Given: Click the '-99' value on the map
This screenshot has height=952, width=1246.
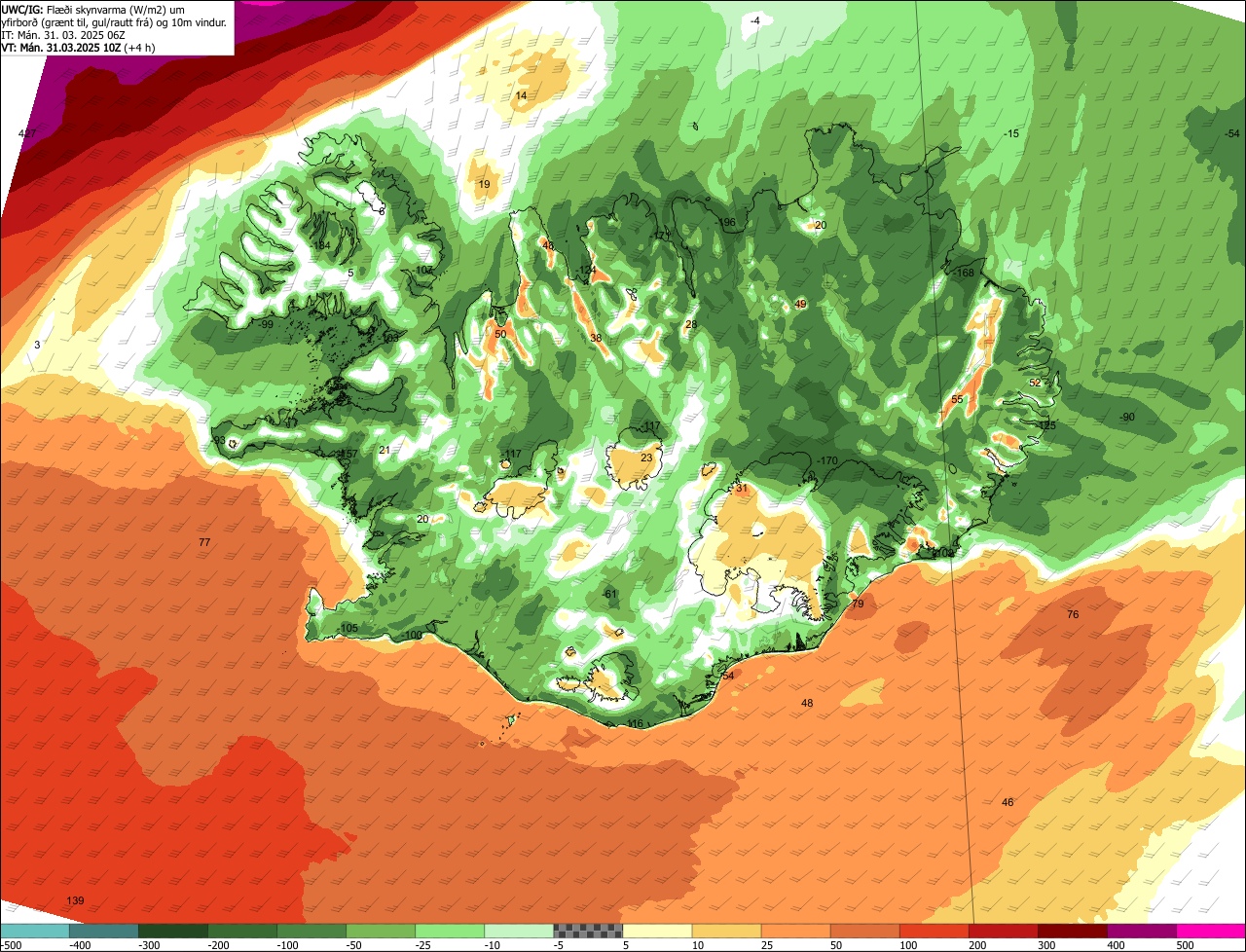Looking at the screenshot, I should 265,324.
